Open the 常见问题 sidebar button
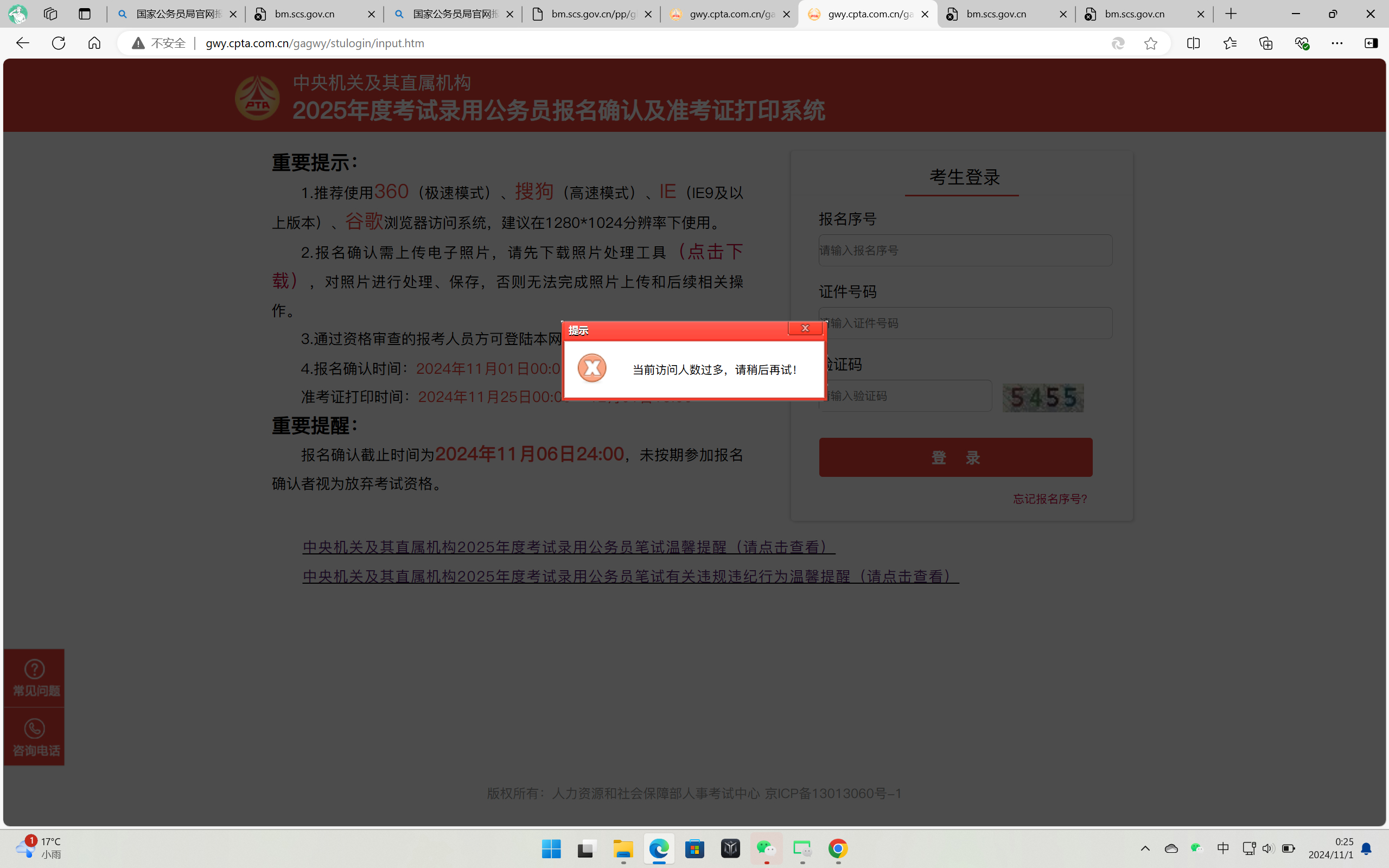Viewport: 1389px width, 868px height. (34, 678)
